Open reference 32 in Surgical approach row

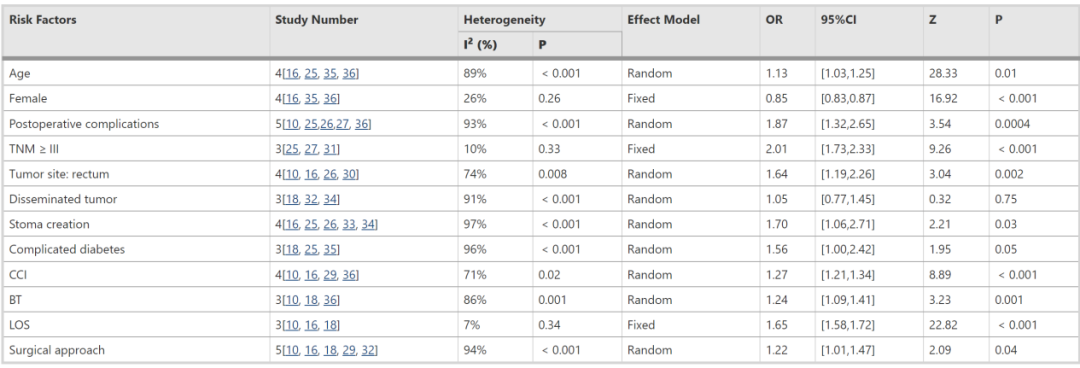(368, 350)
